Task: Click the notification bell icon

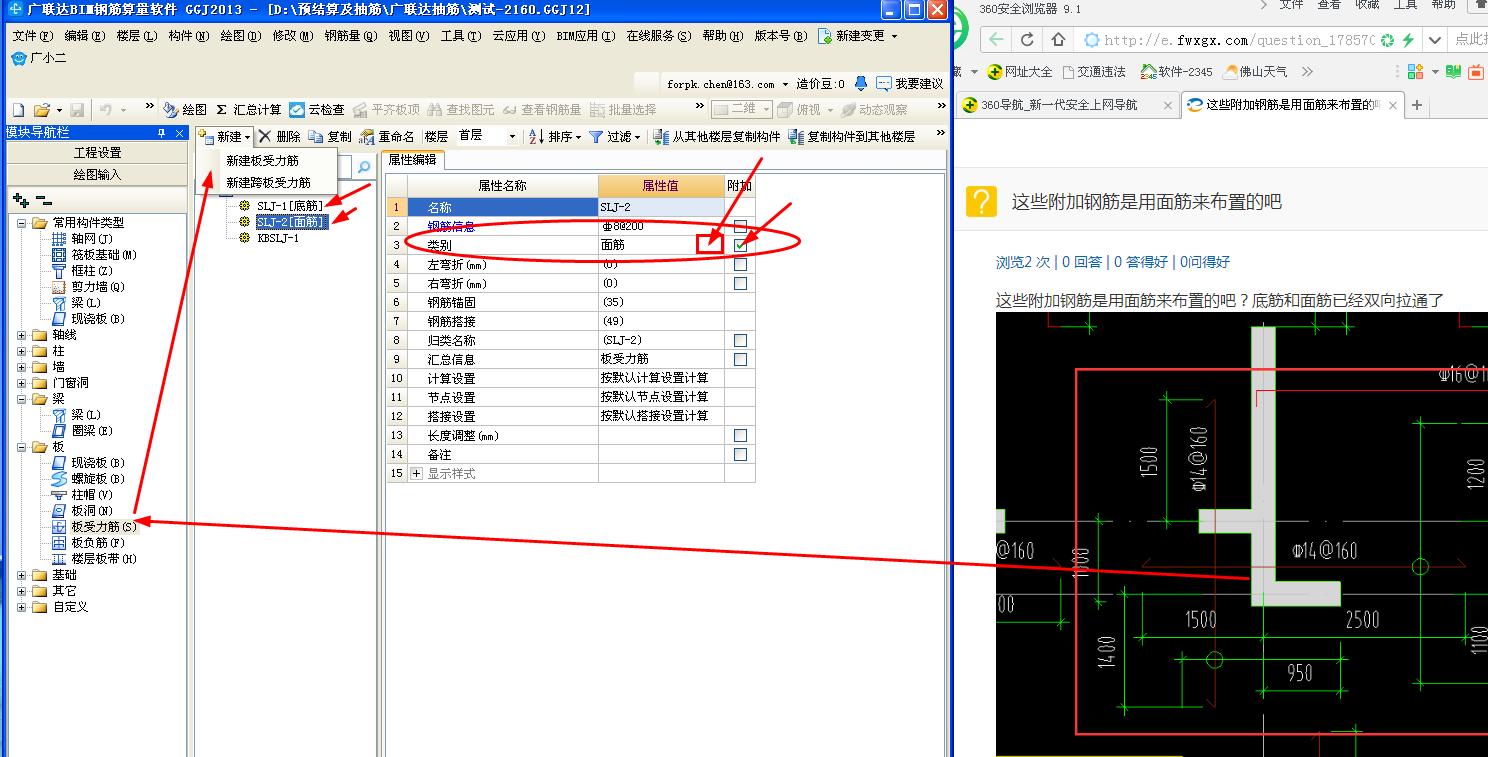Action: [x=861, y=84]
